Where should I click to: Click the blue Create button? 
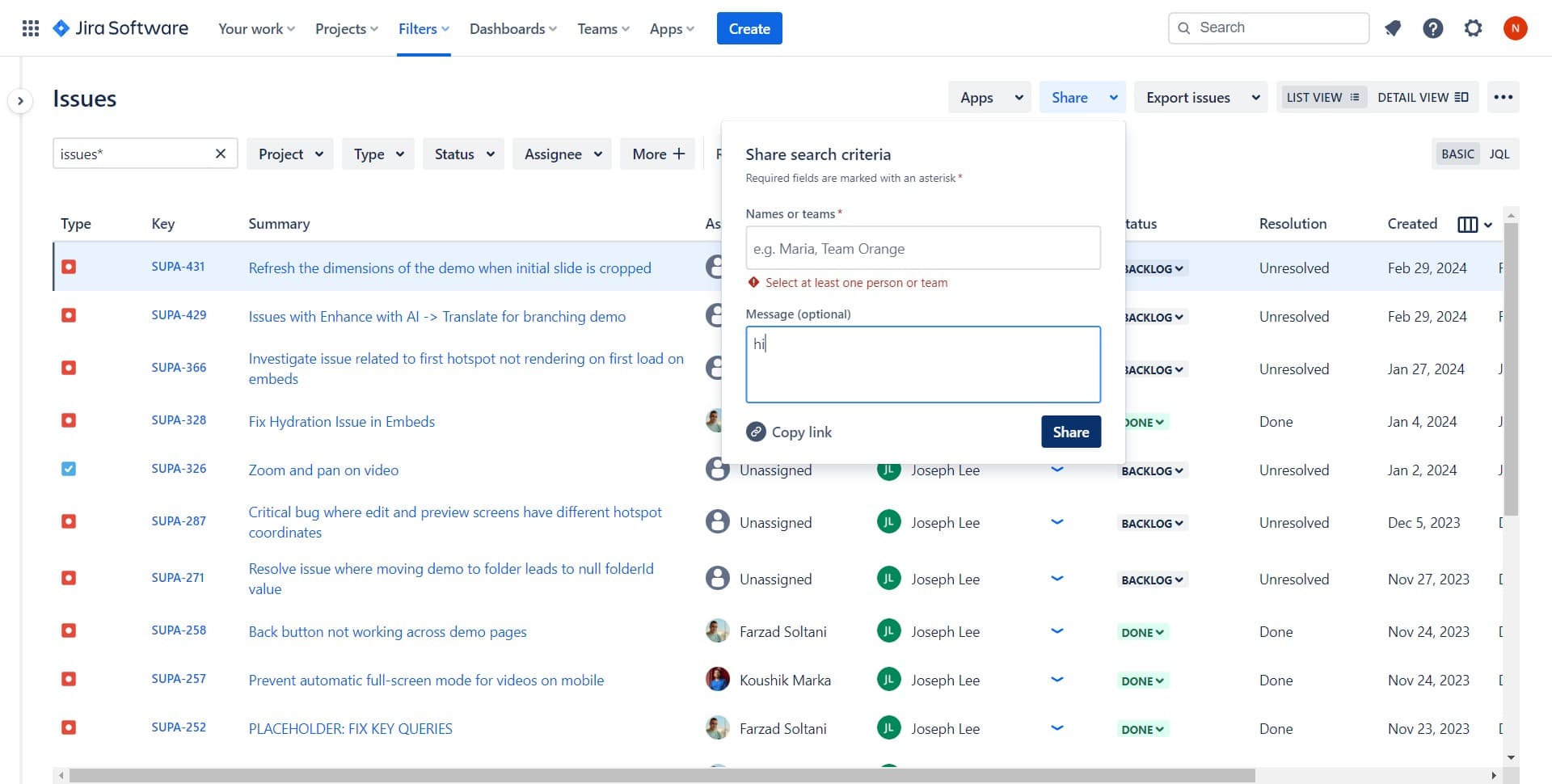749,29
